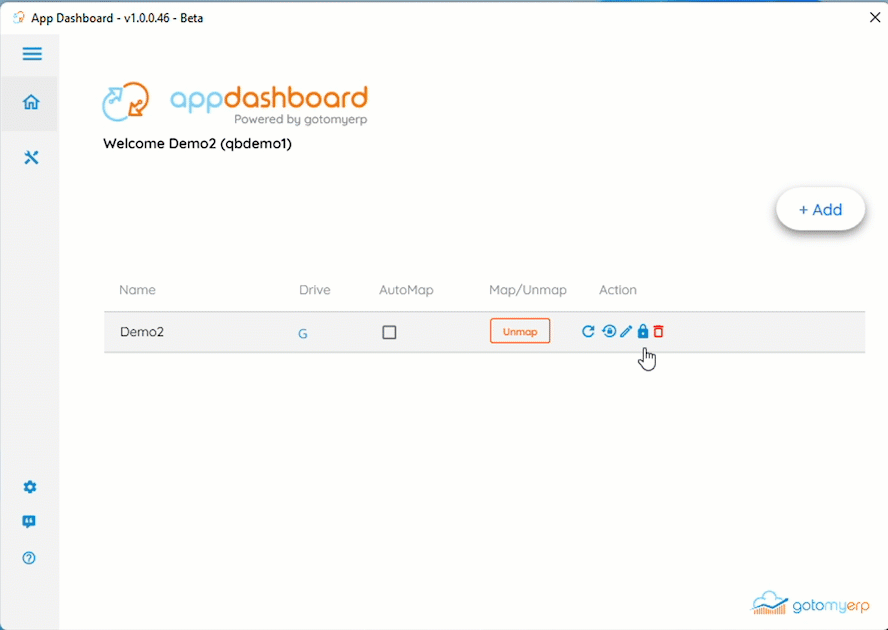Close the App Dashboard window
The image size is (888, 630).
coord(874,18)
